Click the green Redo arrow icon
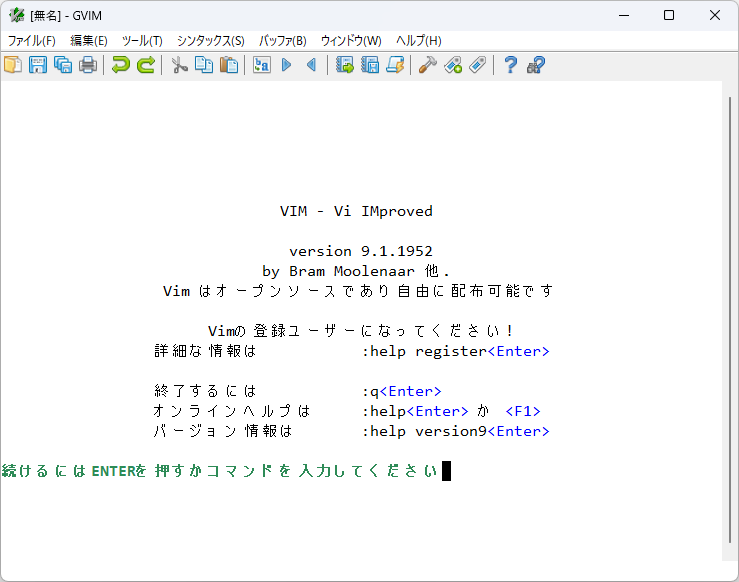 146,65
